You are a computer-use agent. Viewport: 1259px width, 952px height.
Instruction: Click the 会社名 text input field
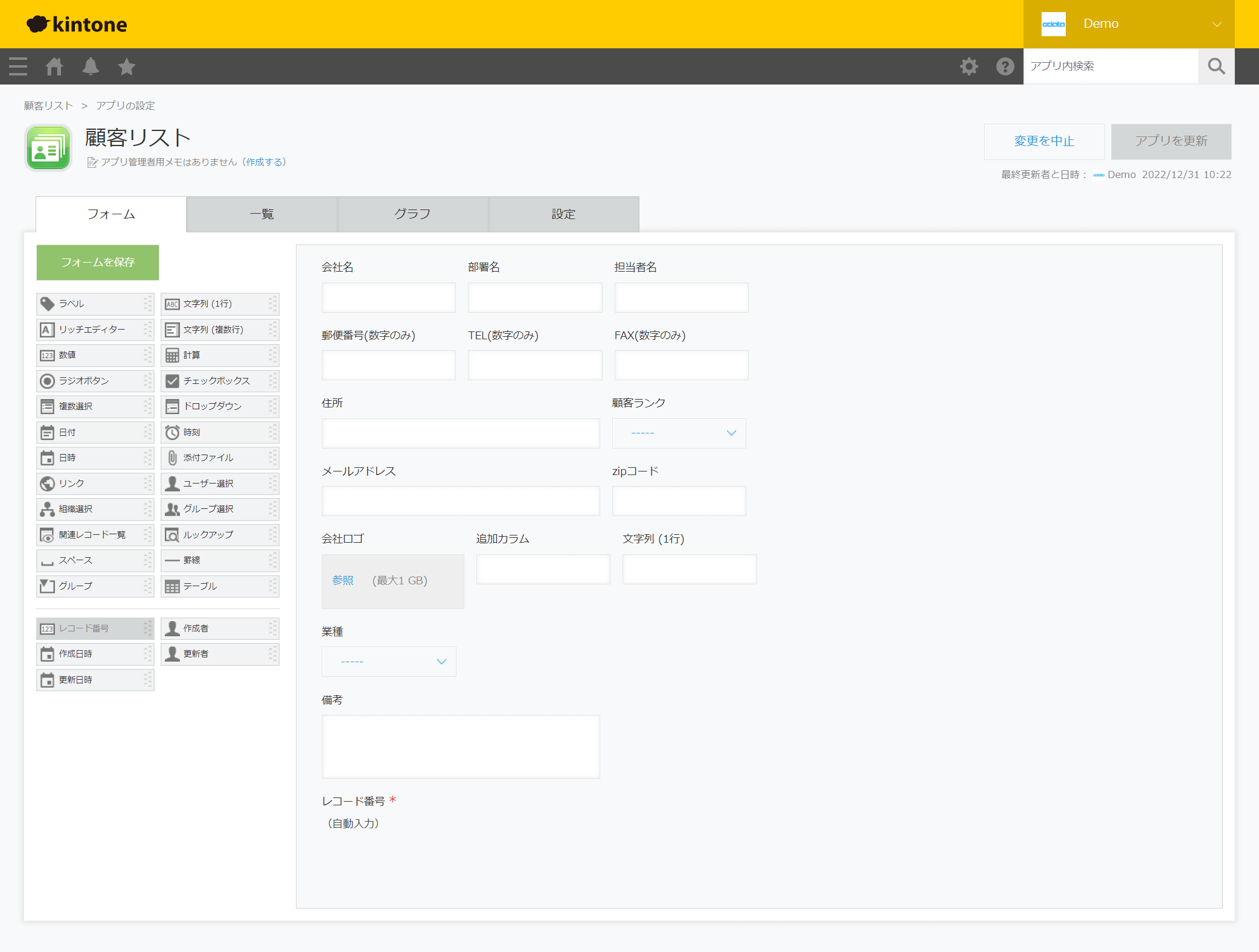[388, 298]
